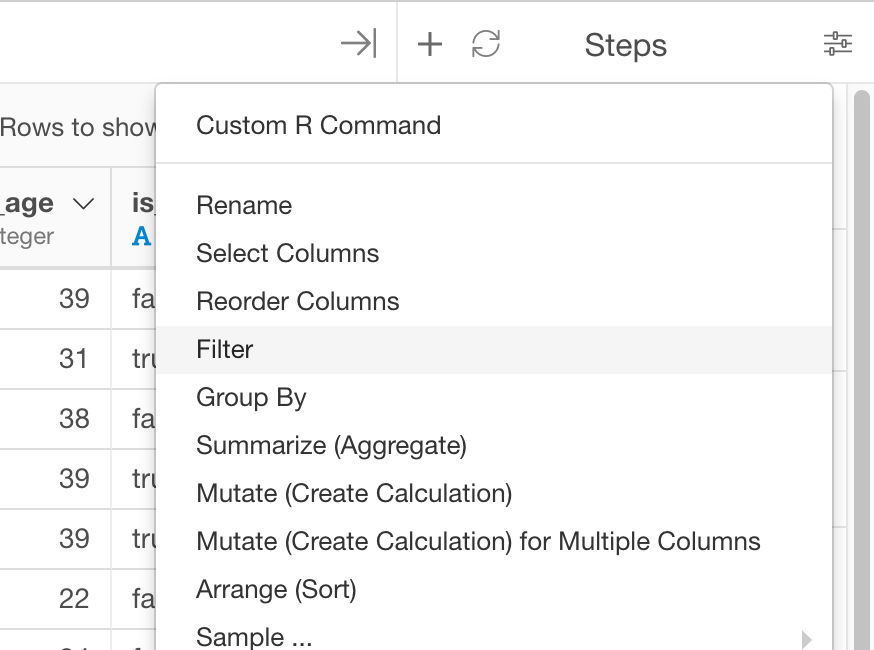Expand the age column dropdown chevron

(x=84, y=204)
